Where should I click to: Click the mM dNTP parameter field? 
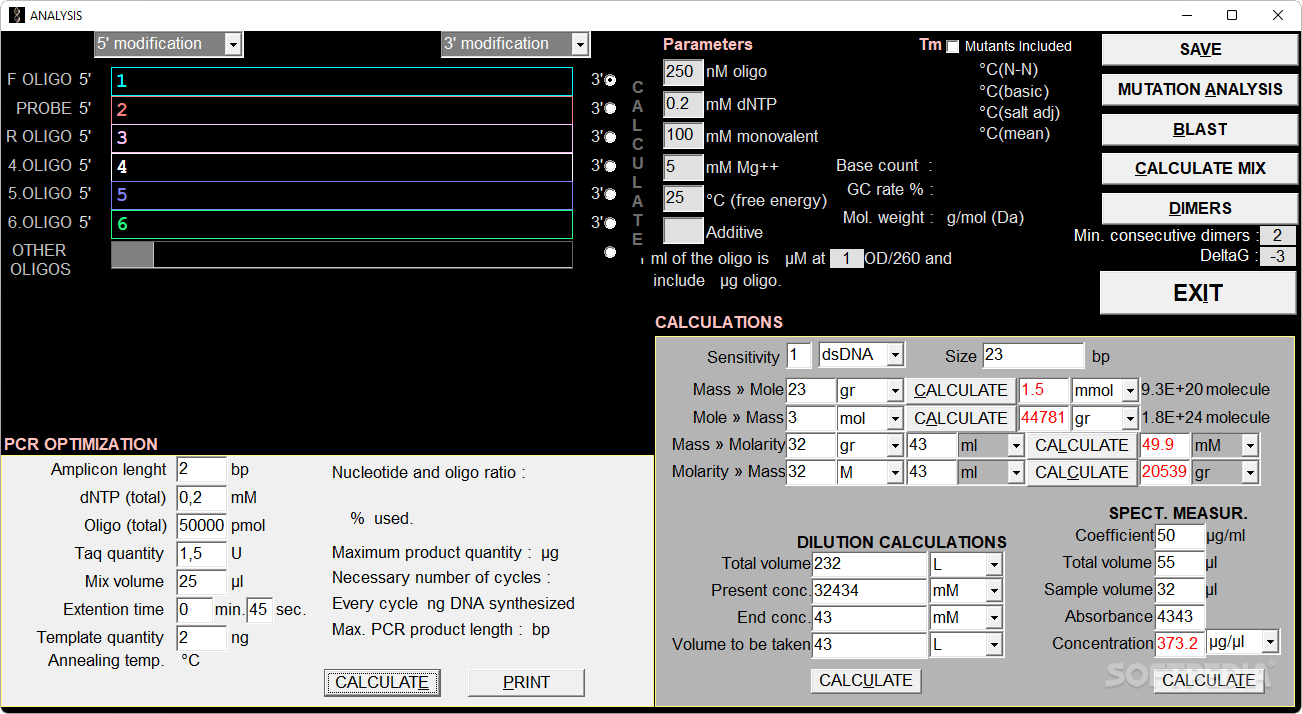pyautogui.click(x=683, y=104)
